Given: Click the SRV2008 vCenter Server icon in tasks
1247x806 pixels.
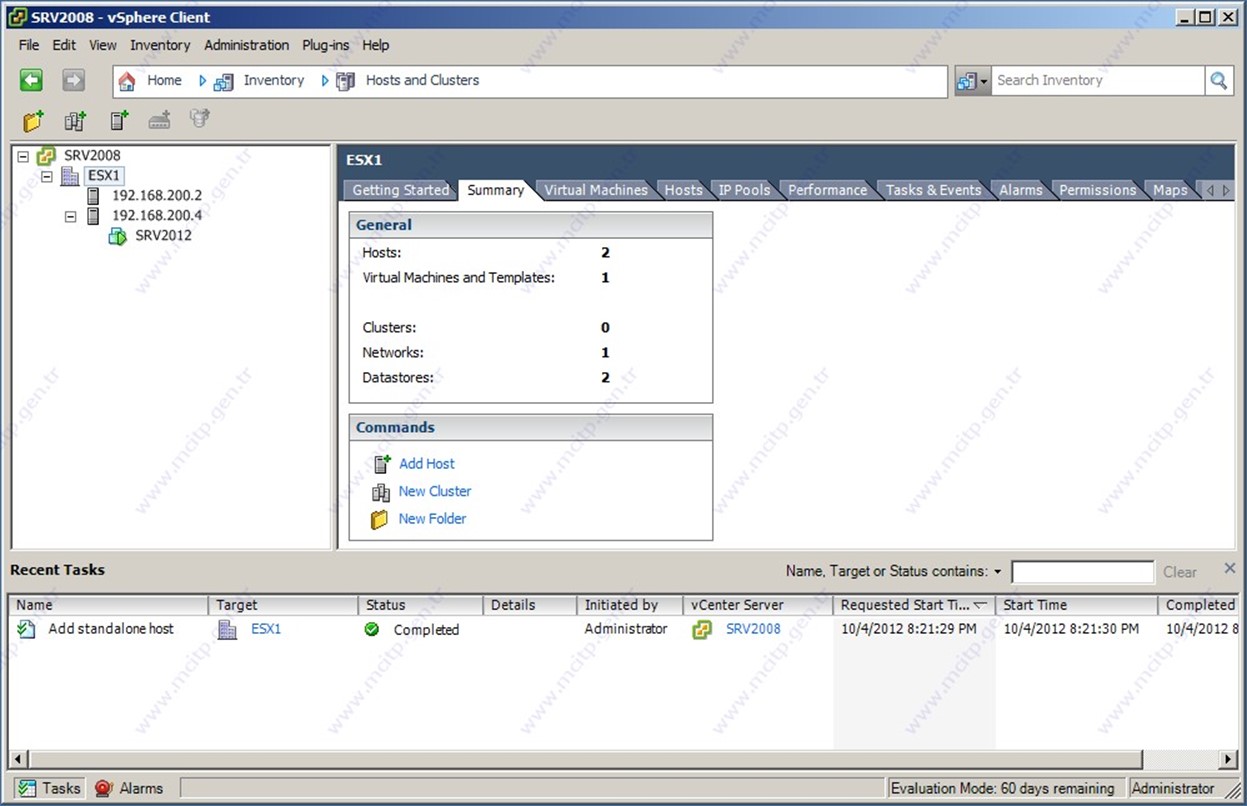Looking at the screenshot, I should [701, 629].
